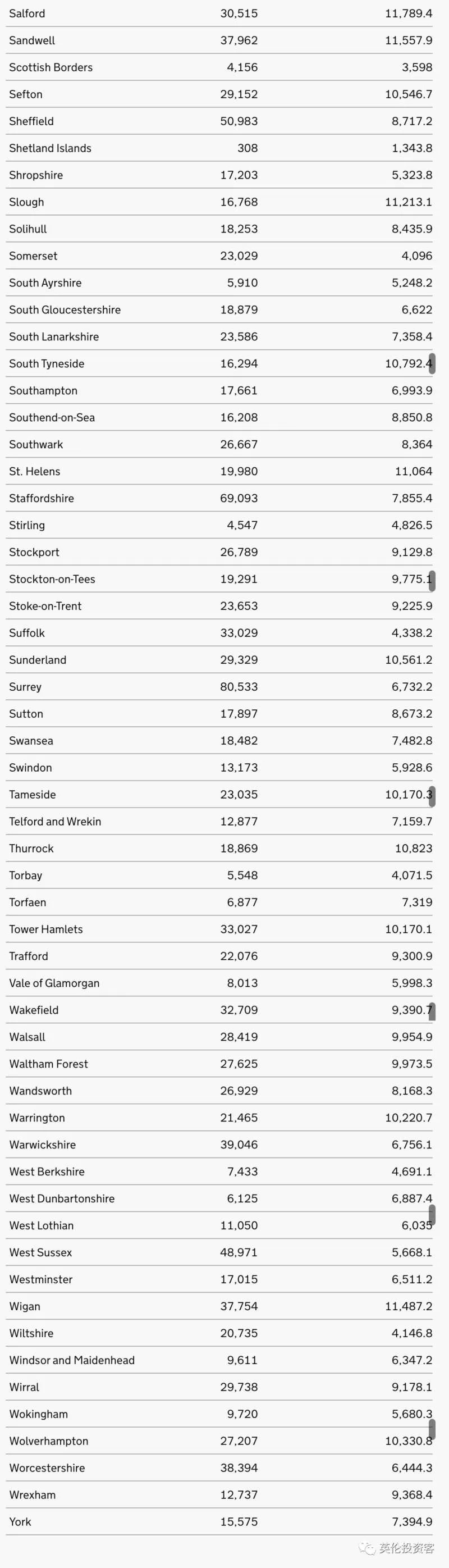Select the York row at bottom

coord(220,1521)
